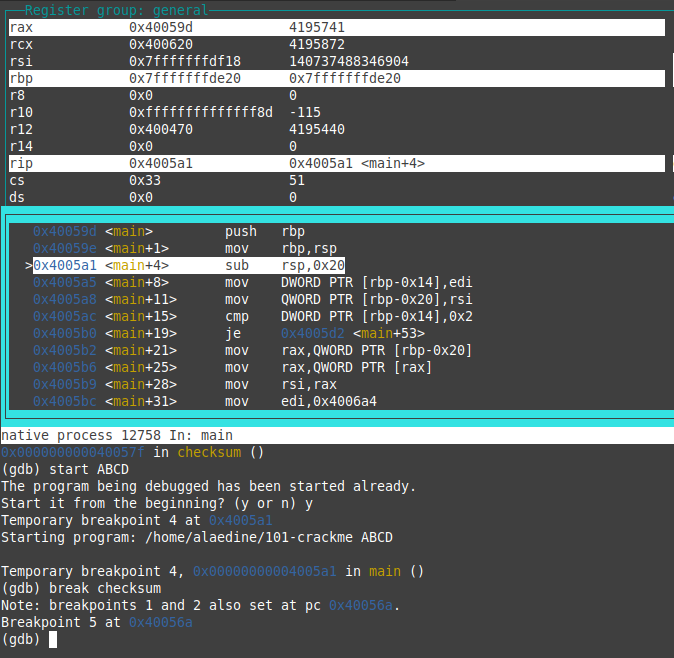Click the je jump target address 0x4005d2
674x658 pixels.
click(x=313, y=333)
